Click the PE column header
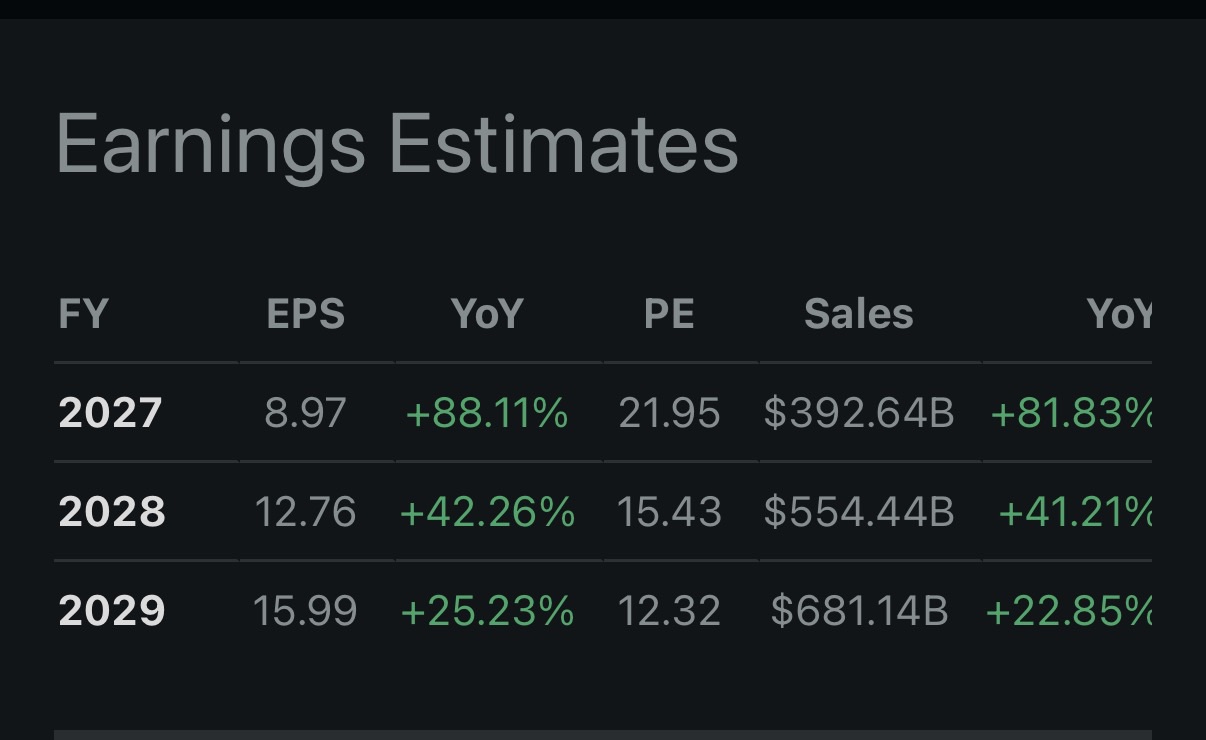Screen dimensions: 1206x740 pyautogui.click(x=669, y=314)
